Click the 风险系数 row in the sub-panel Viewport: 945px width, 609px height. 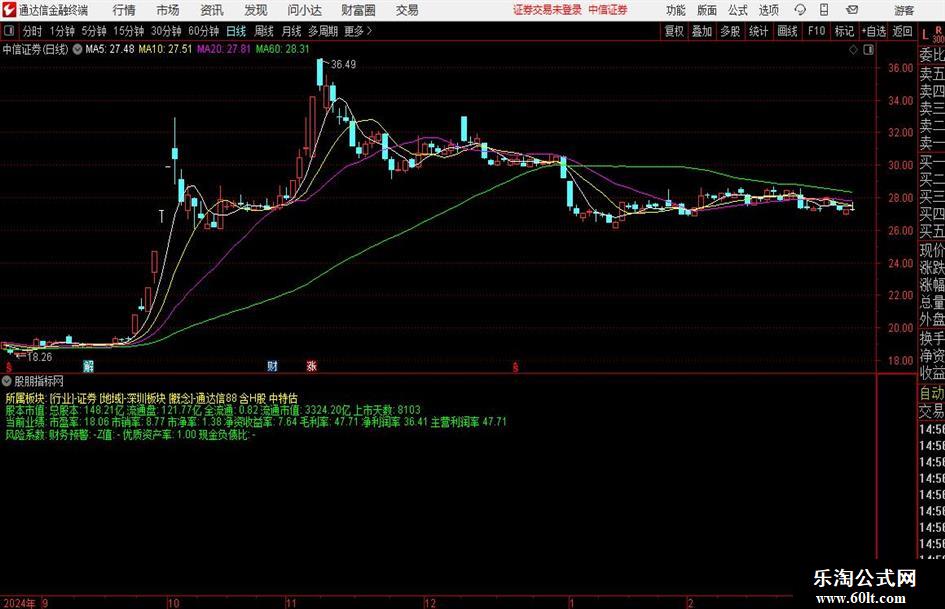point(130,435)
